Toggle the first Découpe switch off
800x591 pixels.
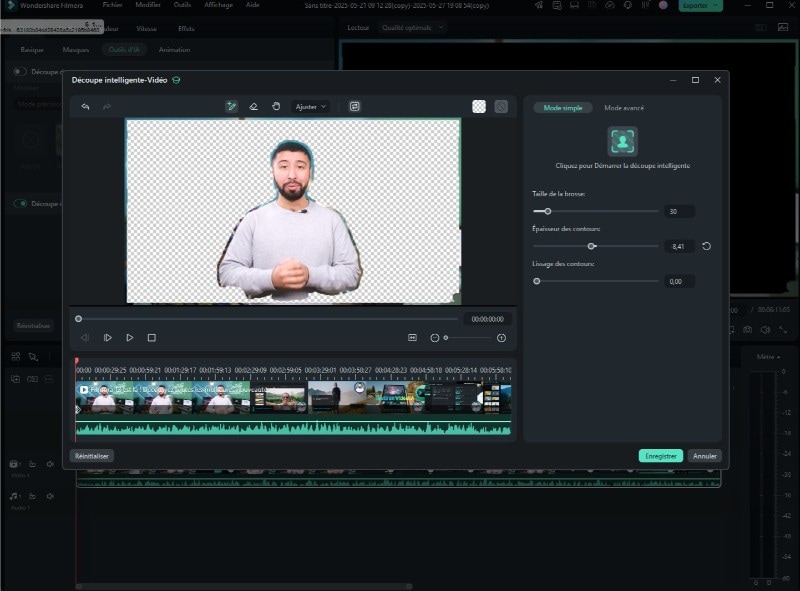pos(20,72)
